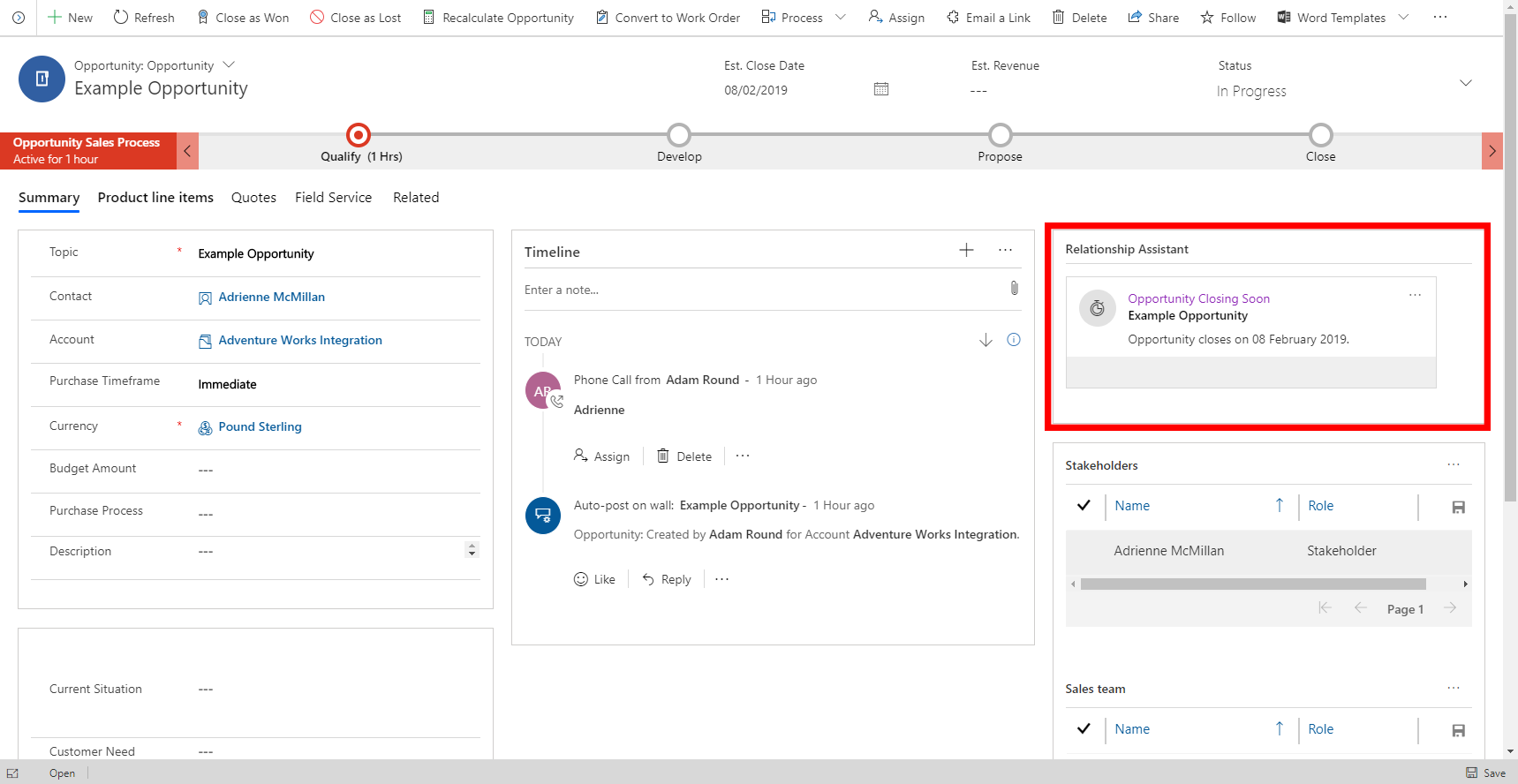The width and height of the screenshot is (1518, 784).
Task: Toggle the select-all checkmark in Stakeholders grid
Action: pyautogui.click(x=1084, y=506)
